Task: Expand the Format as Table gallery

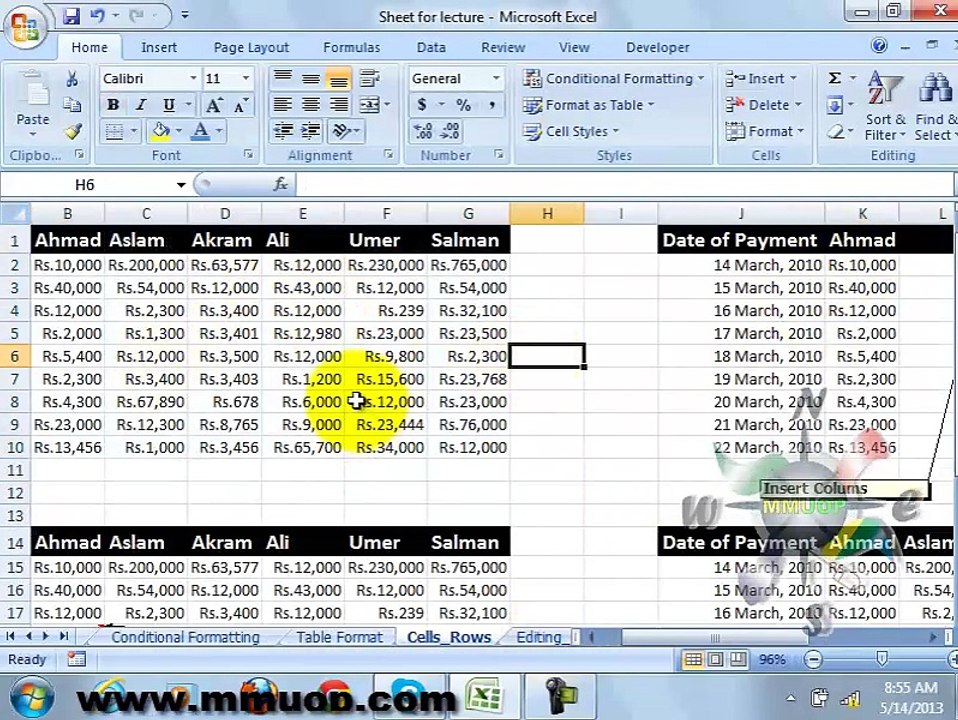Action: coord(588,105)
